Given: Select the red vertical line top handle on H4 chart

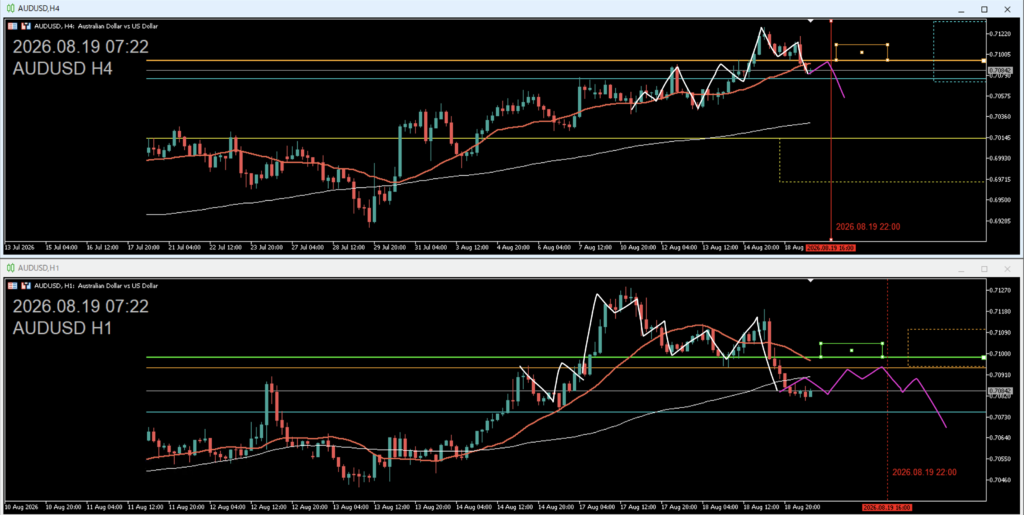Looking at the screenshot, I should [x=831, y=21].
